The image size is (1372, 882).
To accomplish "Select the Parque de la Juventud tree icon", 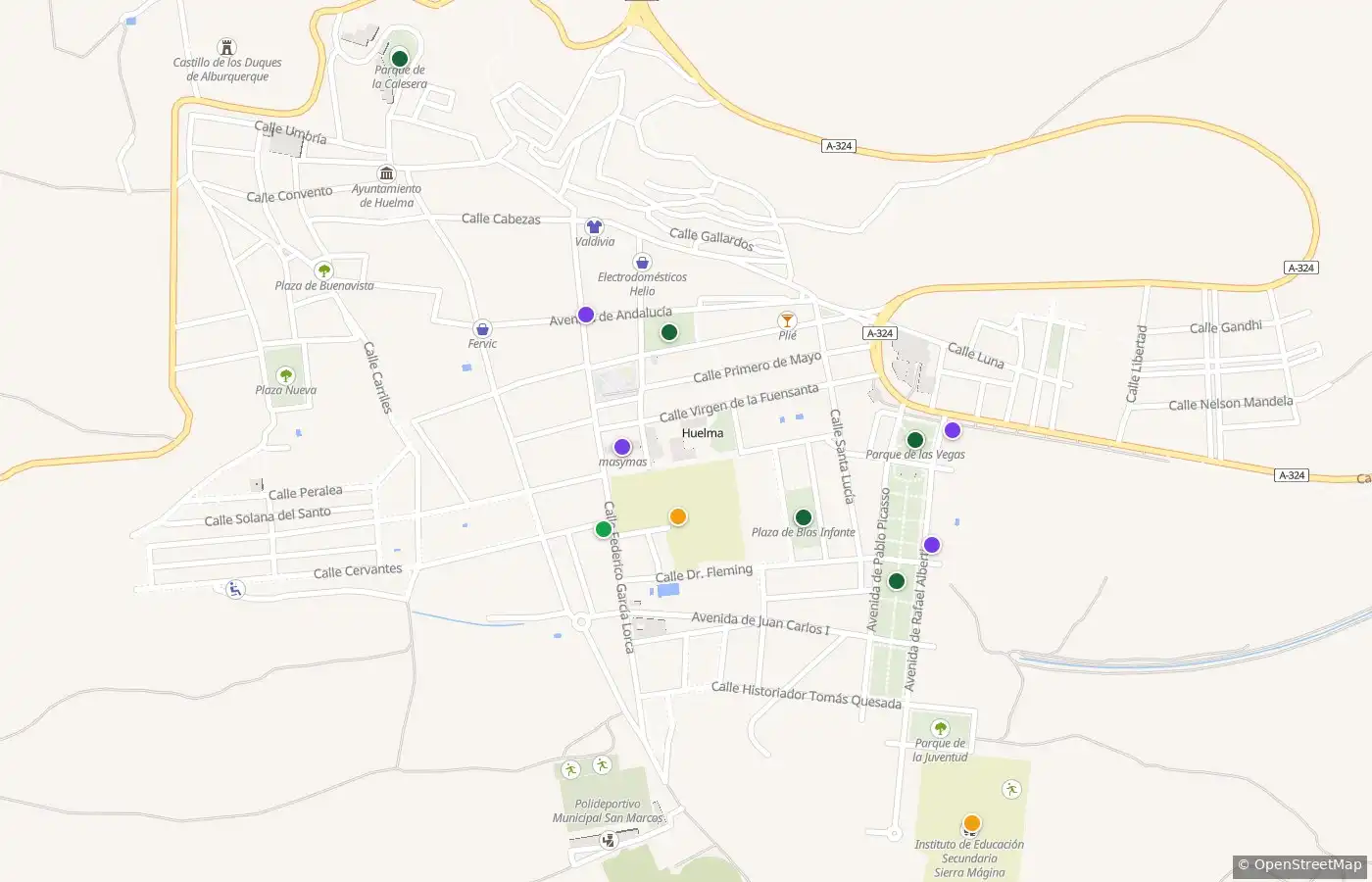I will (x=940, y=728).
